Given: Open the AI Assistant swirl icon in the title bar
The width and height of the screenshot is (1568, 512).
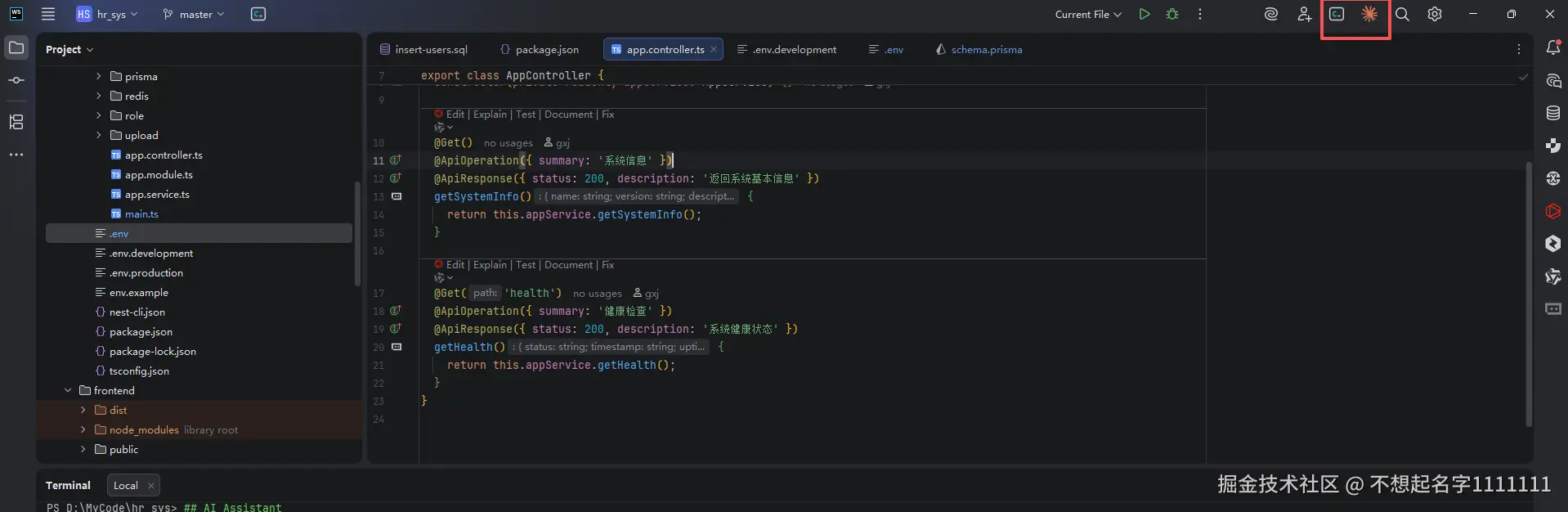Looking at the screenshot, I should pos(1271,14).
